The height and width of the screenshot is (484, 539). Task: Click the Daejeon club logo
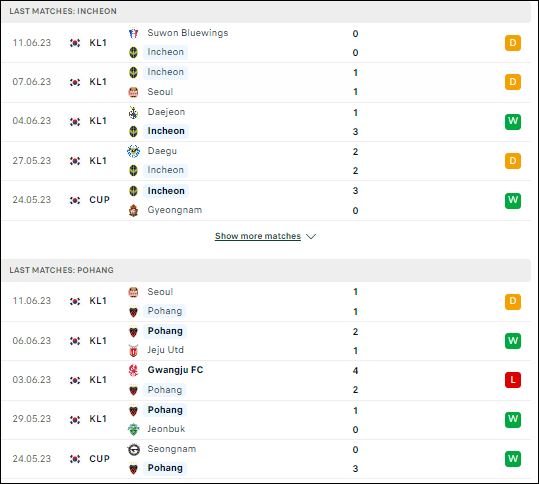point(133,112)
